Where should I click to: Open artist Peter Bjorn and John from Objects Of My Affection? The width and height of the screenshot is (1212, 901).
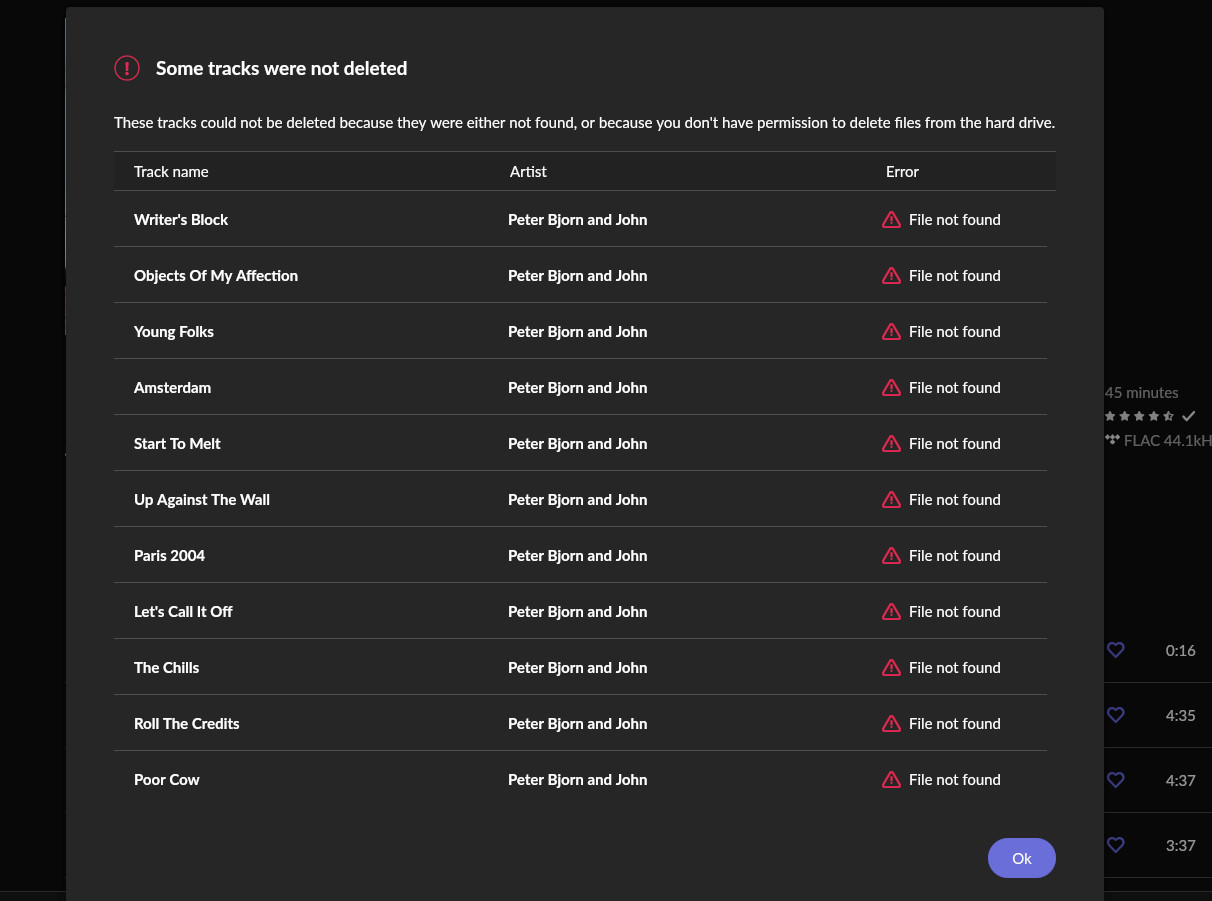pos(577,275)
